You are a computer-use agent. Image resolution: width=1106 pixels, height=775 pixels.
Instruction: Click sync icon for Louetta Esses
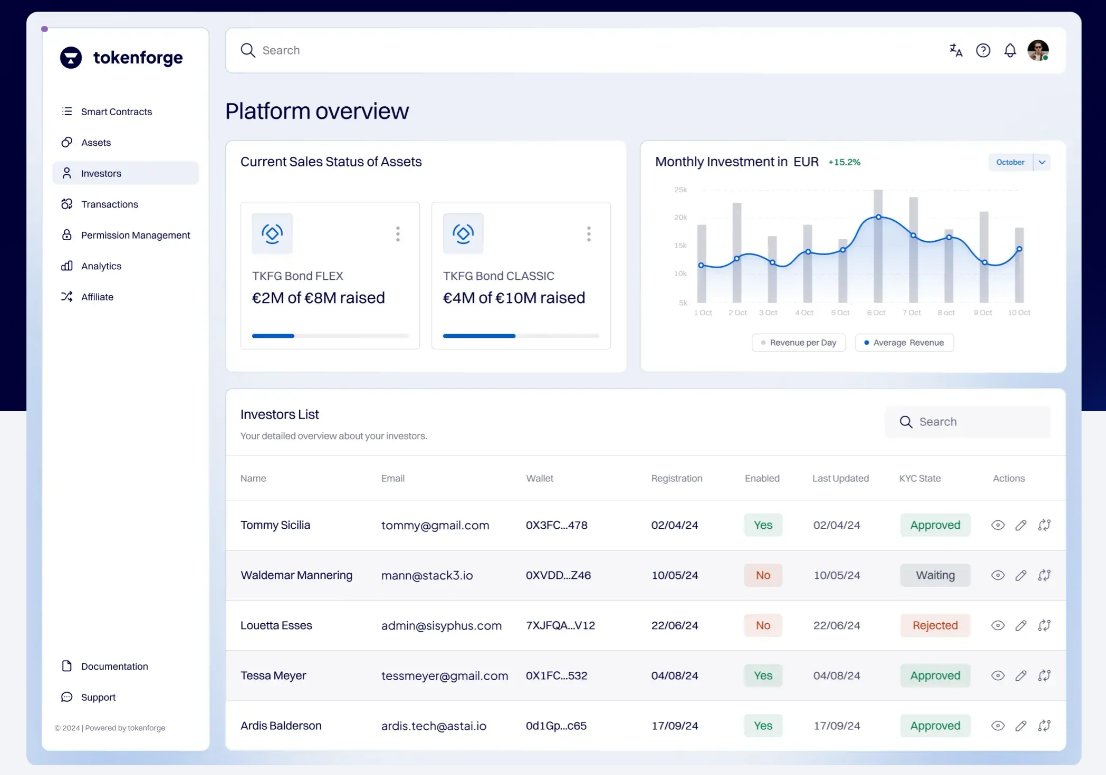click(x=1044, y=625)
